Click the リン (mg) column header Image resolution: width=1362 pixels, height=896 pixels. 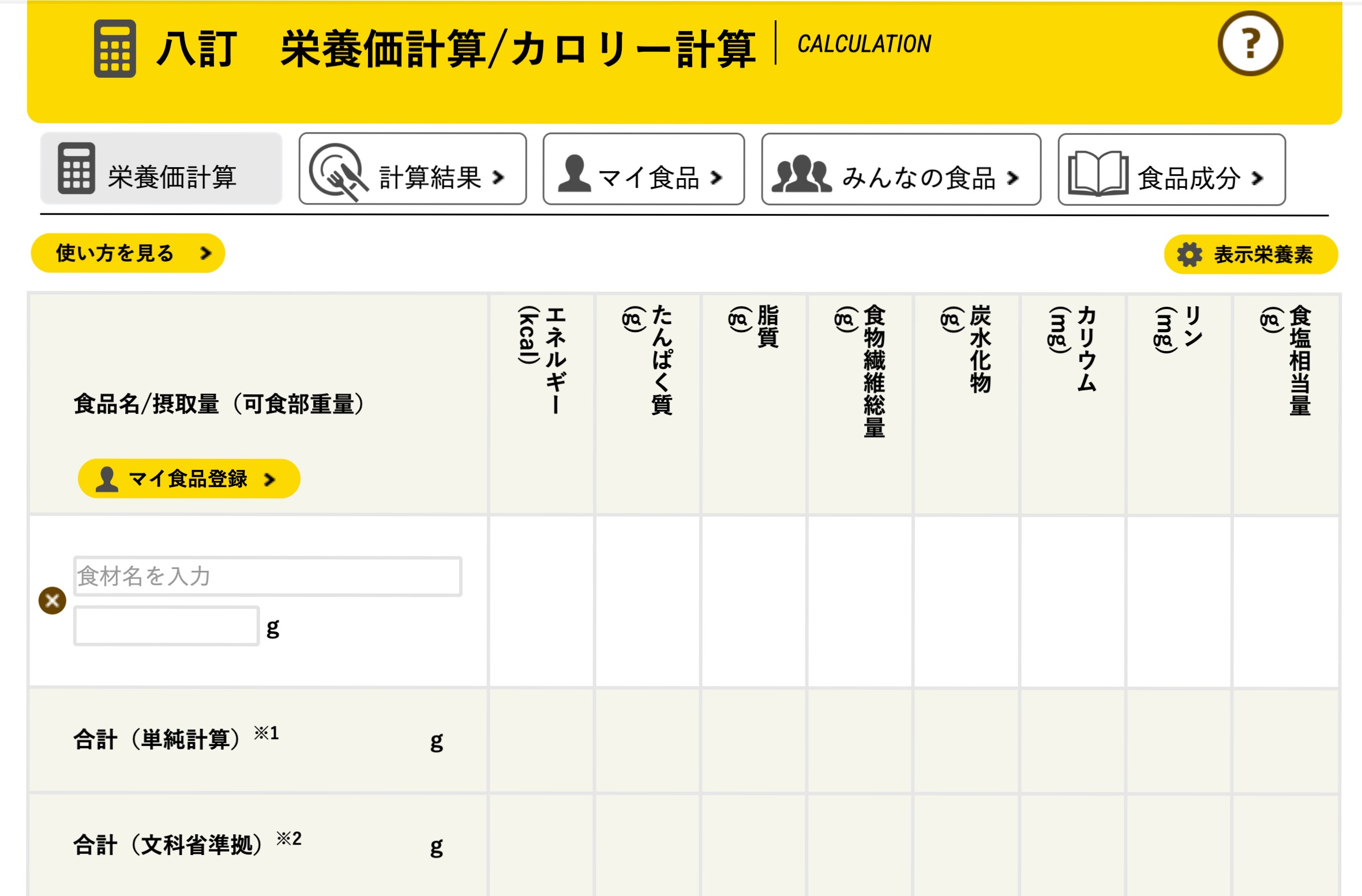[1179, 405]
